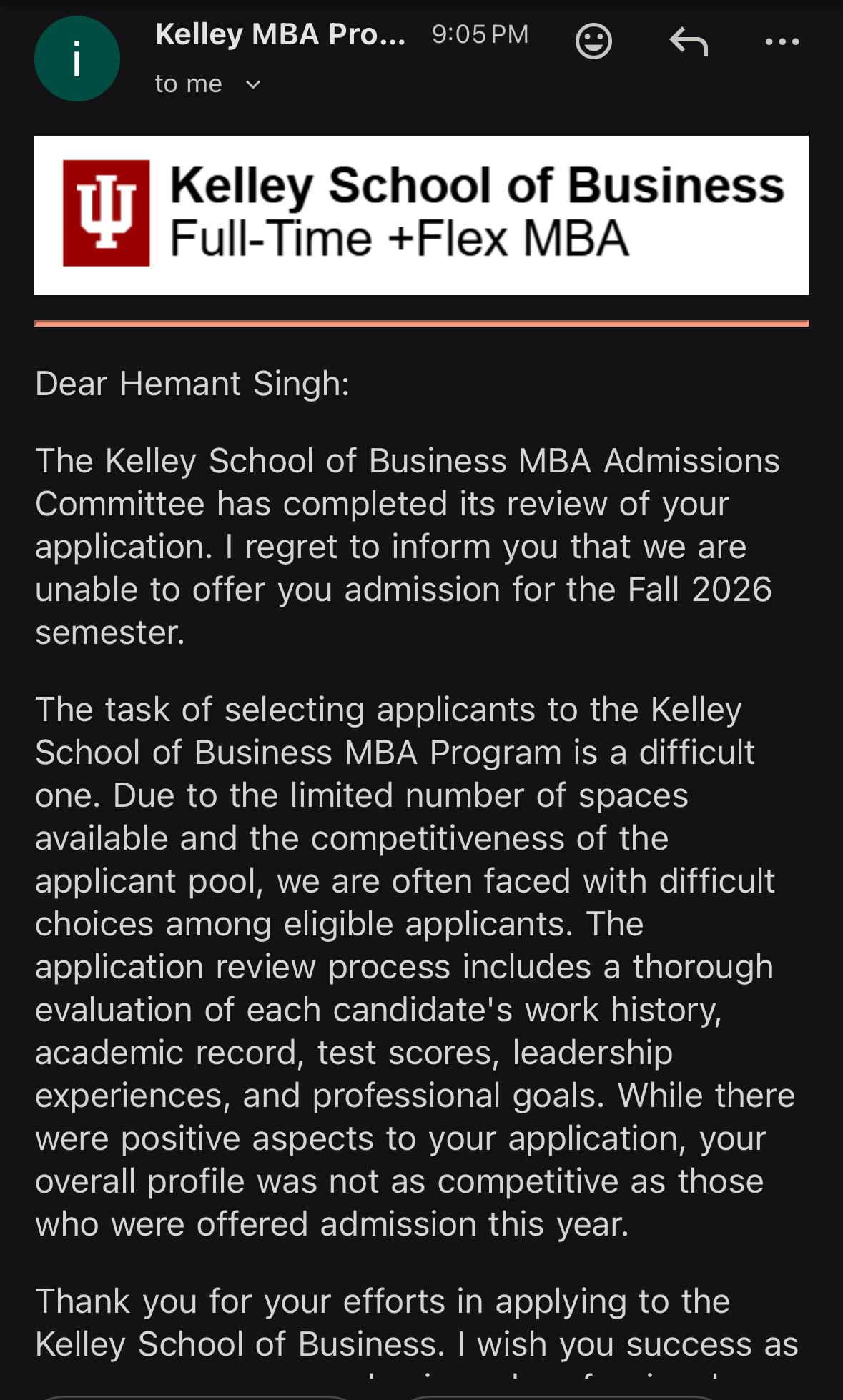Image resolution: width=843 pixels, height=1400 pixels.
Task: Tap the "to me" recipient label
Action: (x=189, y=84)
